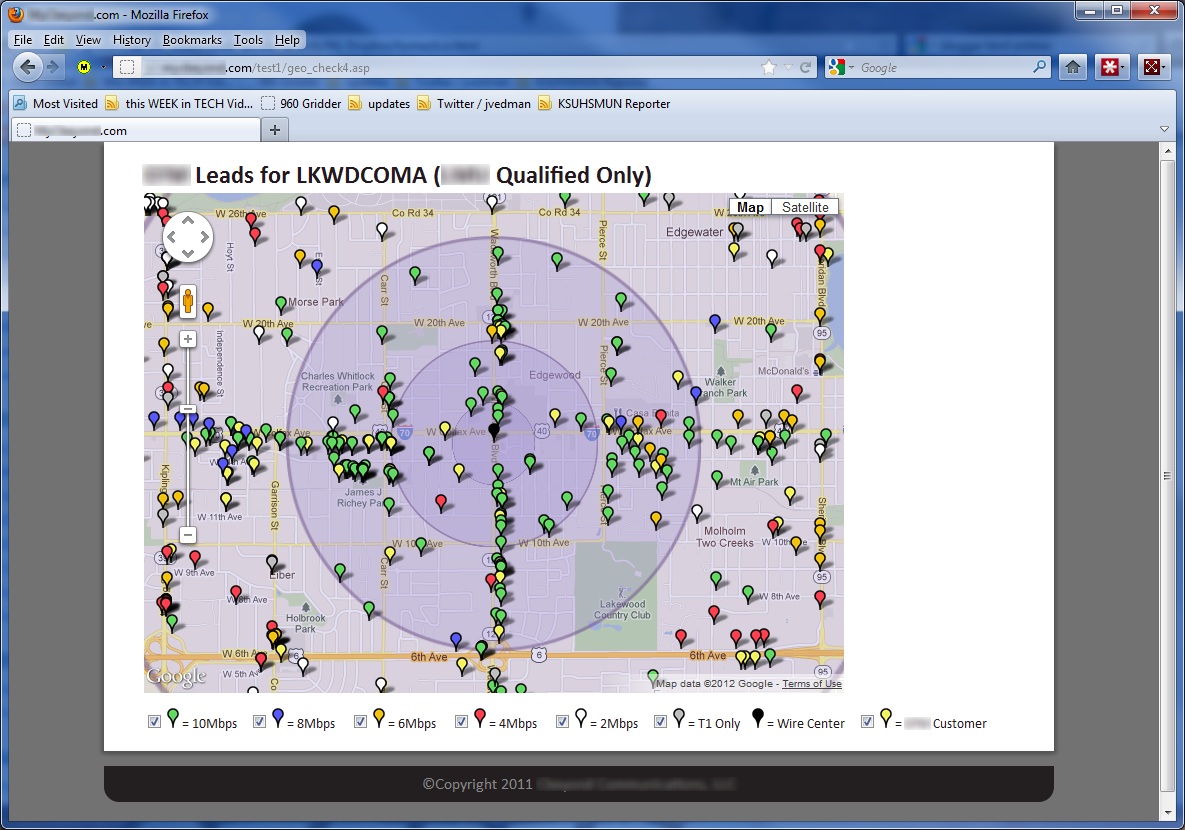Open the Bookmarks menu
The image size is (1185, 830).
(x=192, y=40)
